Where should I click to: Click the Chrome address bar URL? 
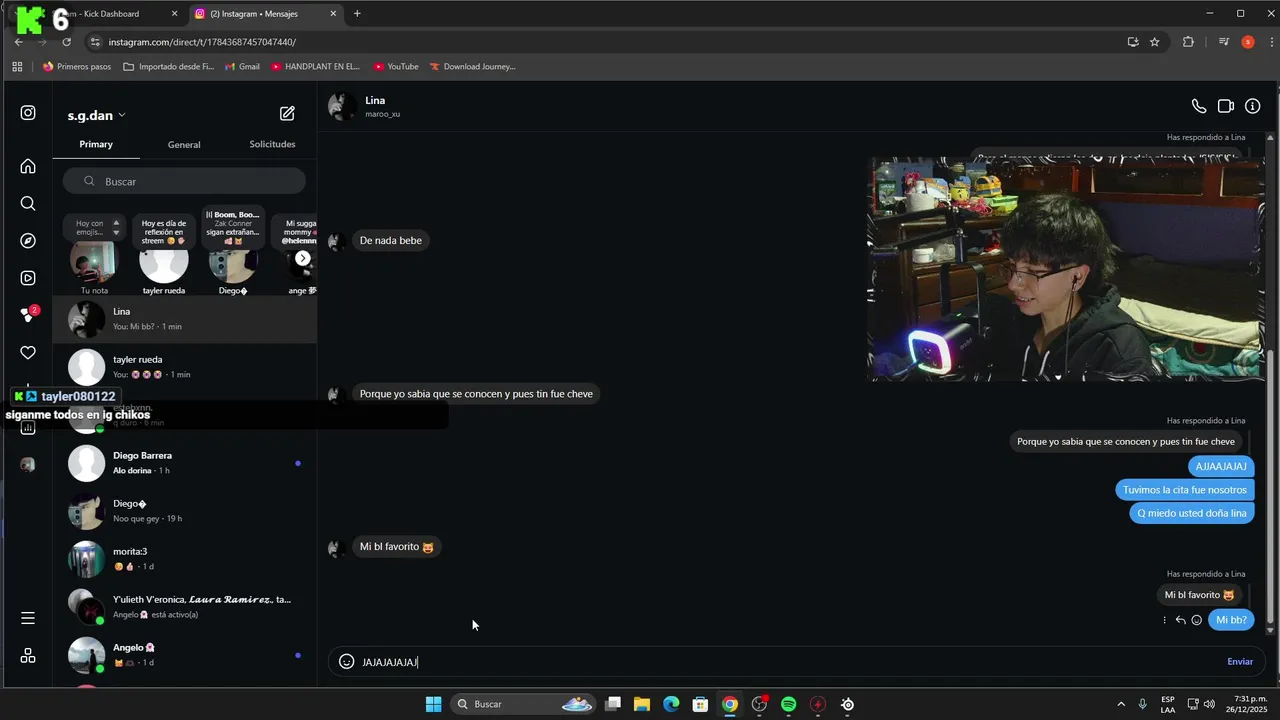(202, 42)
